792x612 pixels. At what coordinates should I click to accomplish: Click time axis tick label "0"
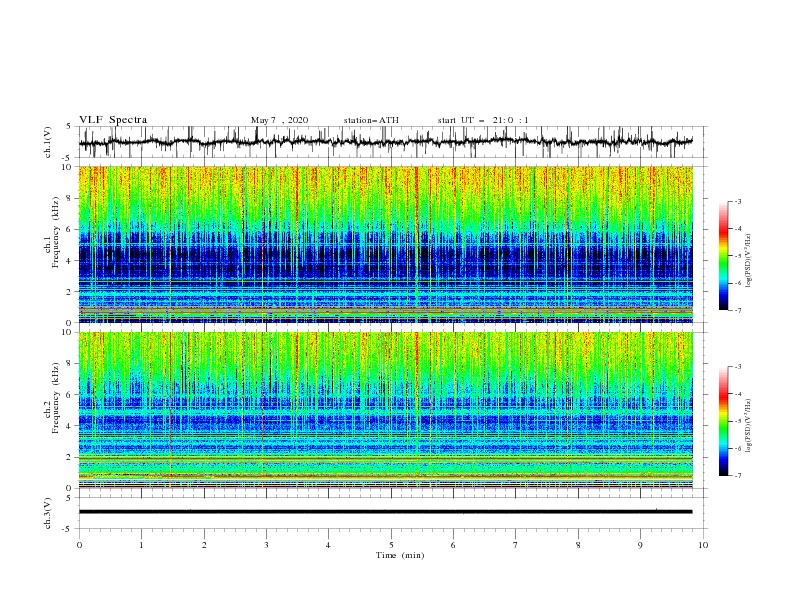click(79, 545)
